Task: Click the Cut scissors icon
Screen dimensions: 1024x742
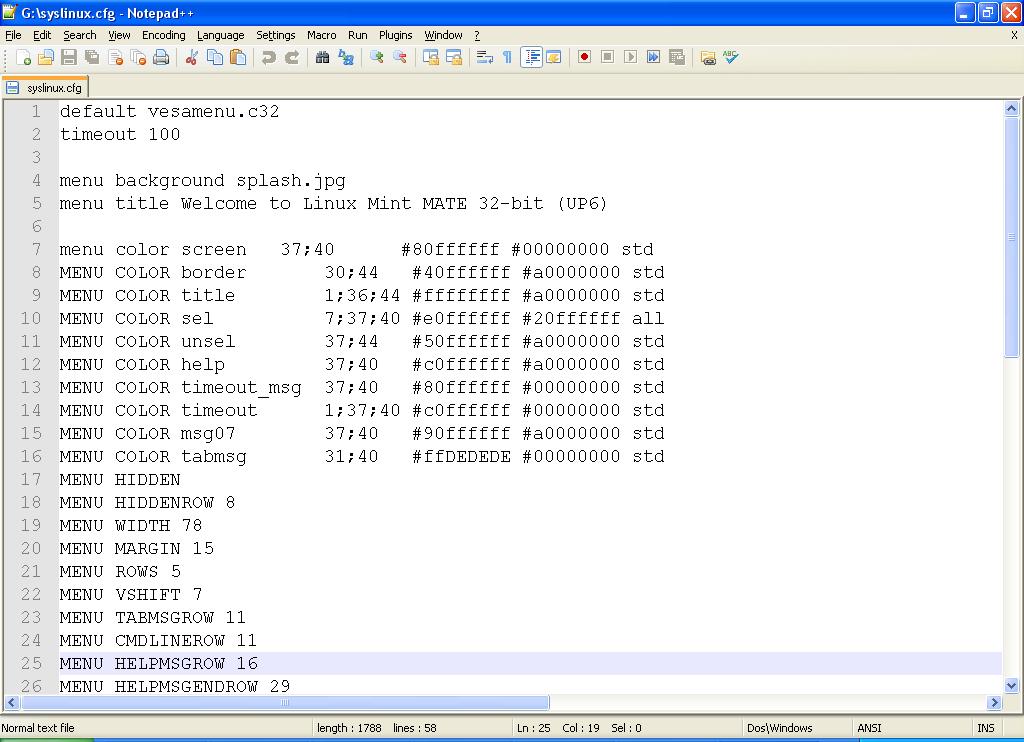Action: [191, 58]
